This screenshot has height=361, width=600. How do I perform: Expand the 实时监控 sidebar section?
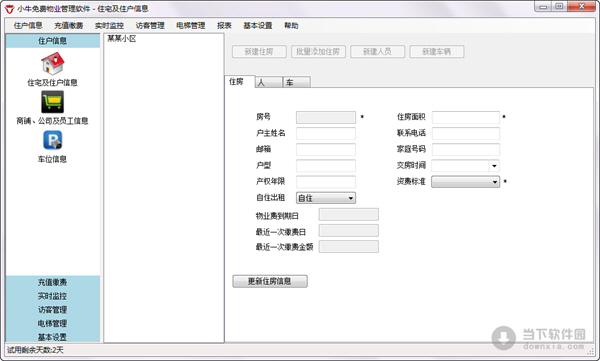click(52, 296)
